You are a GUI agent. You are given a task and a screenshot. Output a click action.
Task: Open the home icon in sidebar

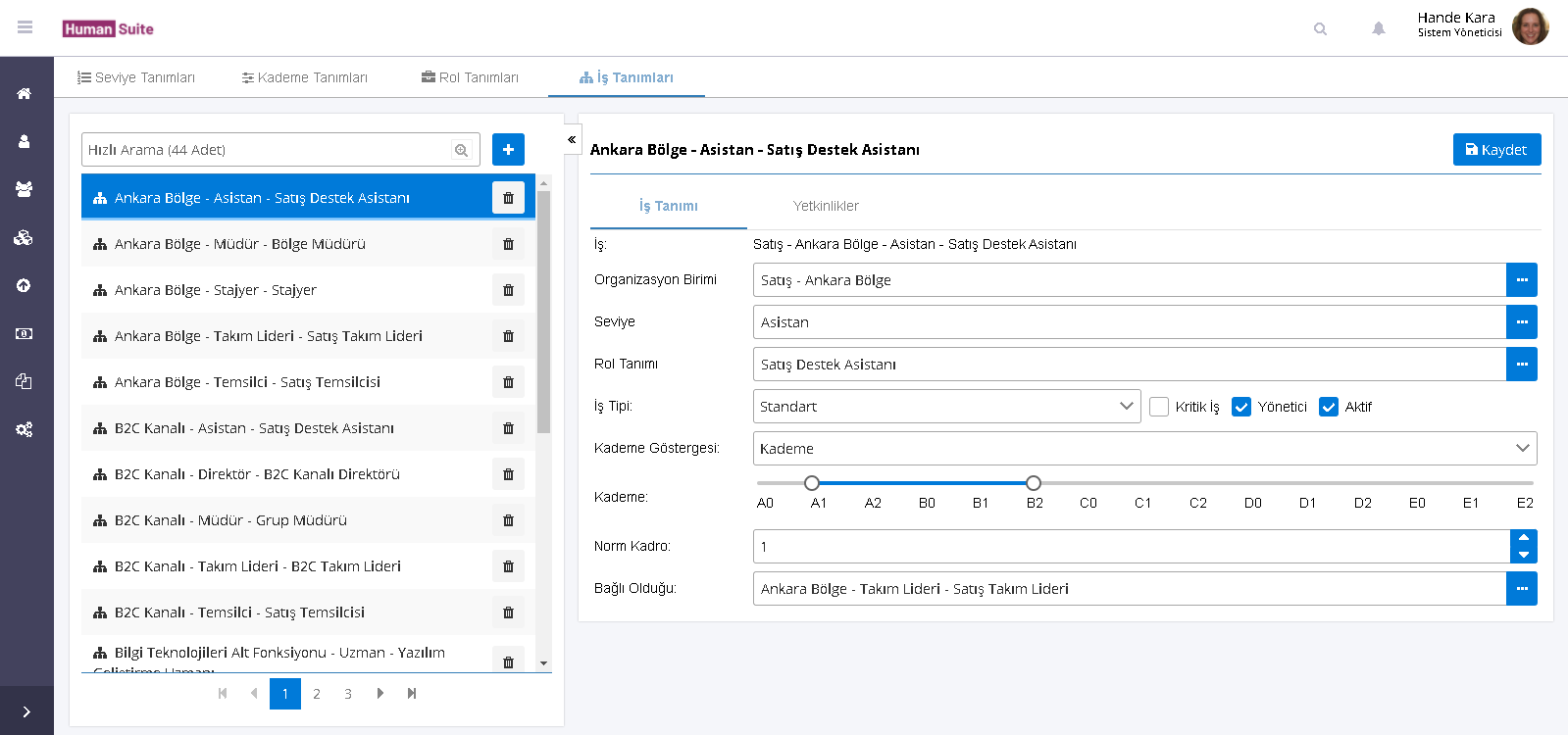pyautogui.click(x=25, y=94)
